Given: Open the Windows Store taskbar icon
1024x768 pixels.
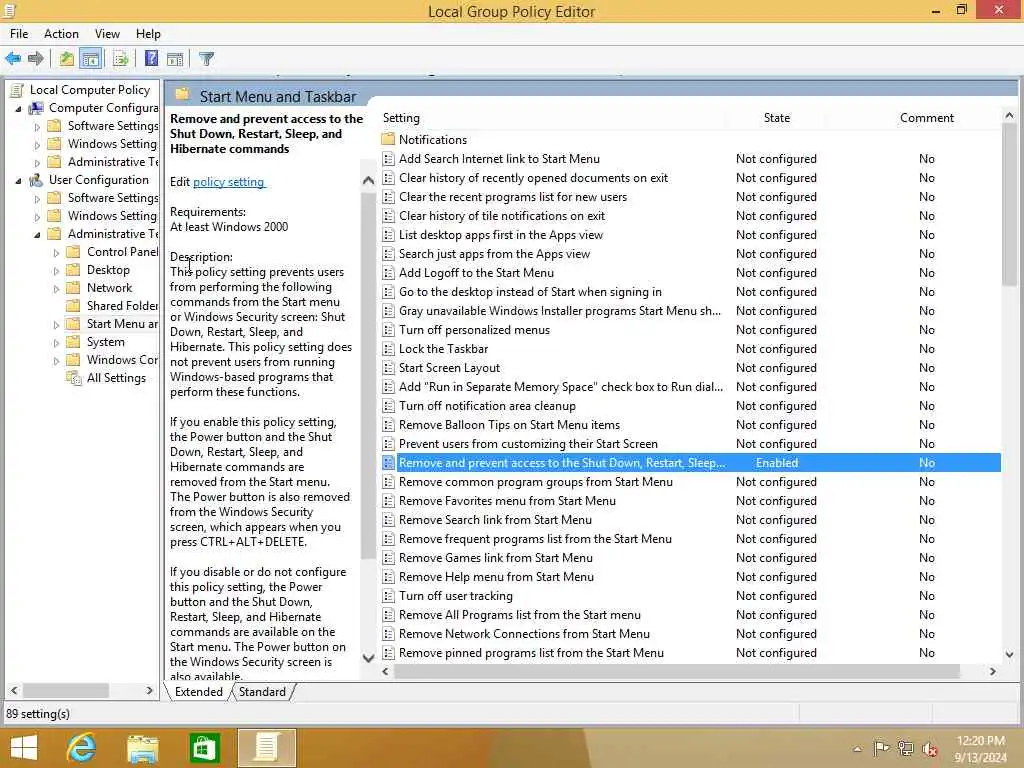Looking at the screenshot, I should click(204, 748).
